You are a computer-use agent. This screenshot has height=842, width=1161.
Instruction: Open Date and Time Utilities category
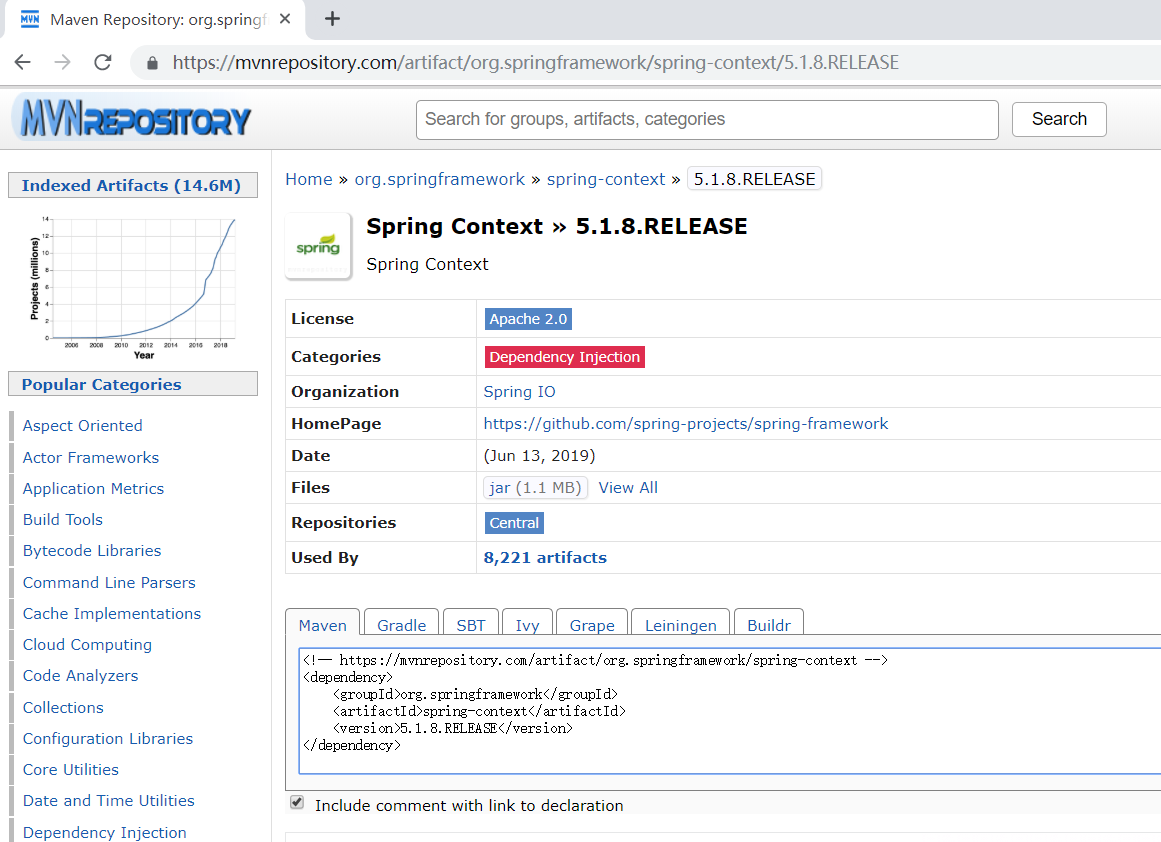pyautogui.click(x=109, y=801)
